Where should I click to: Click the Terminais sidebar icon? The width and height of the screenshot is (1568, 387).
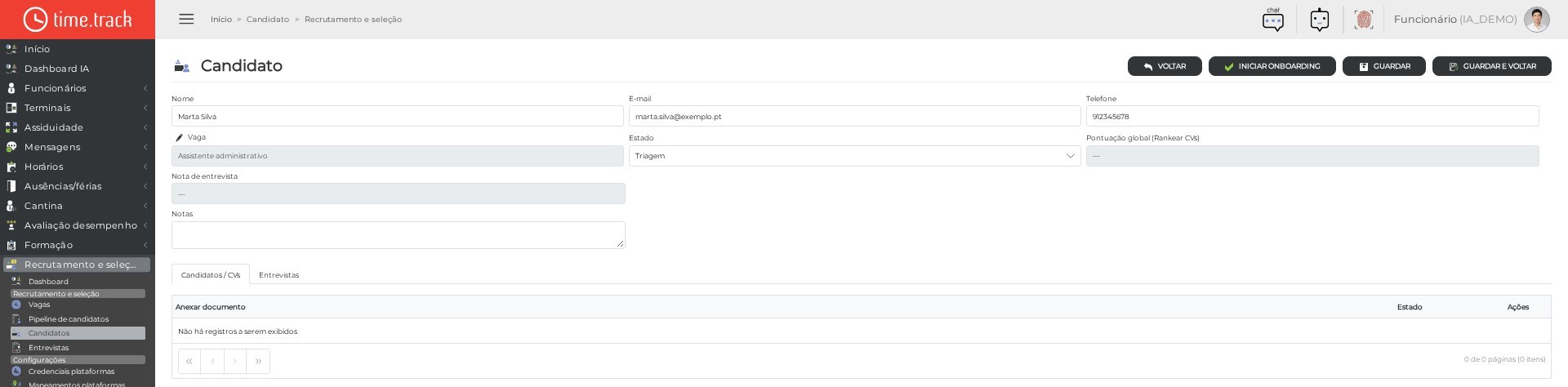tap(11, 108)
